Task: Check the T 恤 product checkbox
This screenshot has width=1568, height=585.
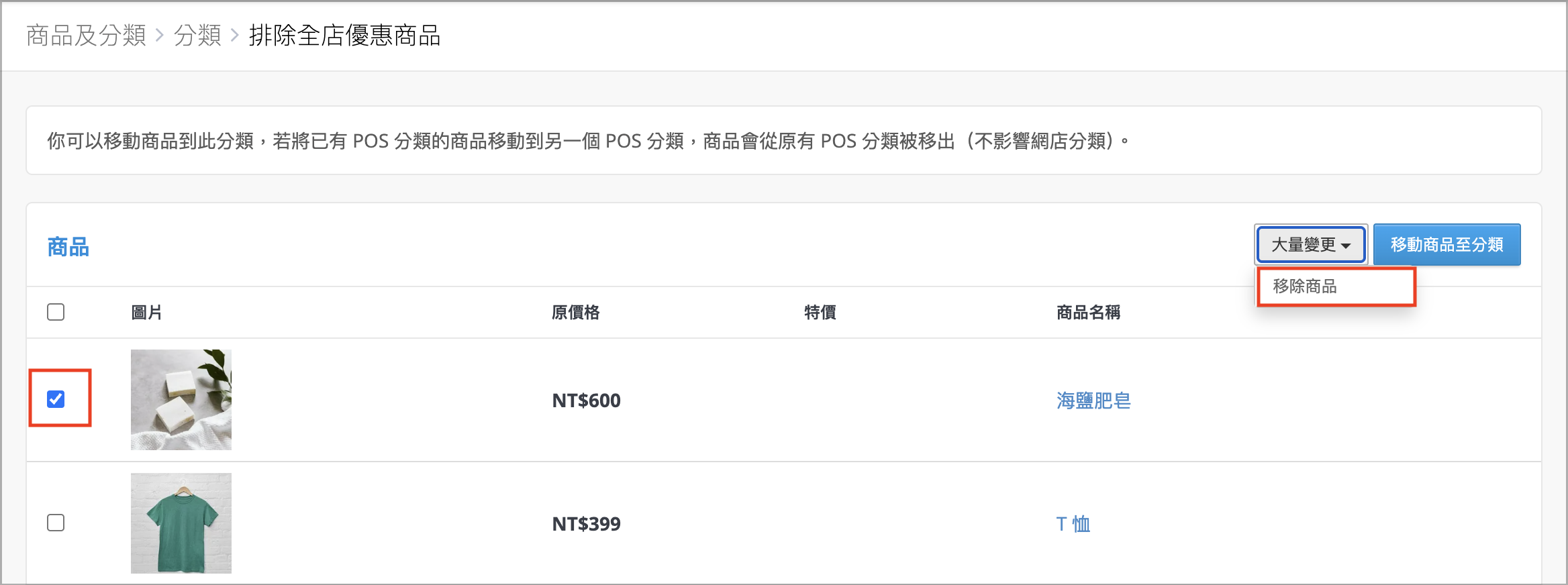Action: pos(56,523)
